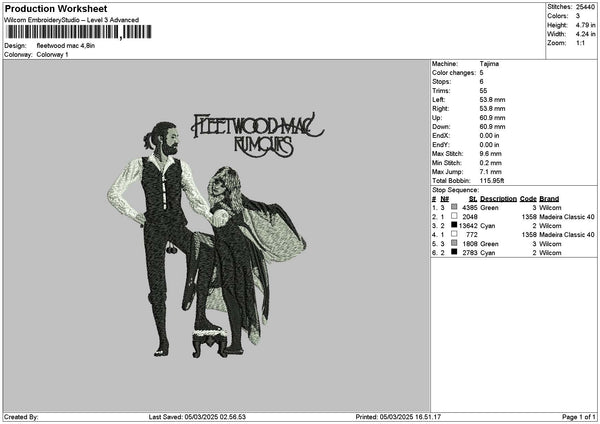This screenshot has height=424, width=600.
Task: Click 'Last Saved: 05/03/2025 02.56.53' footer text
Action: (x=197, y=417)
